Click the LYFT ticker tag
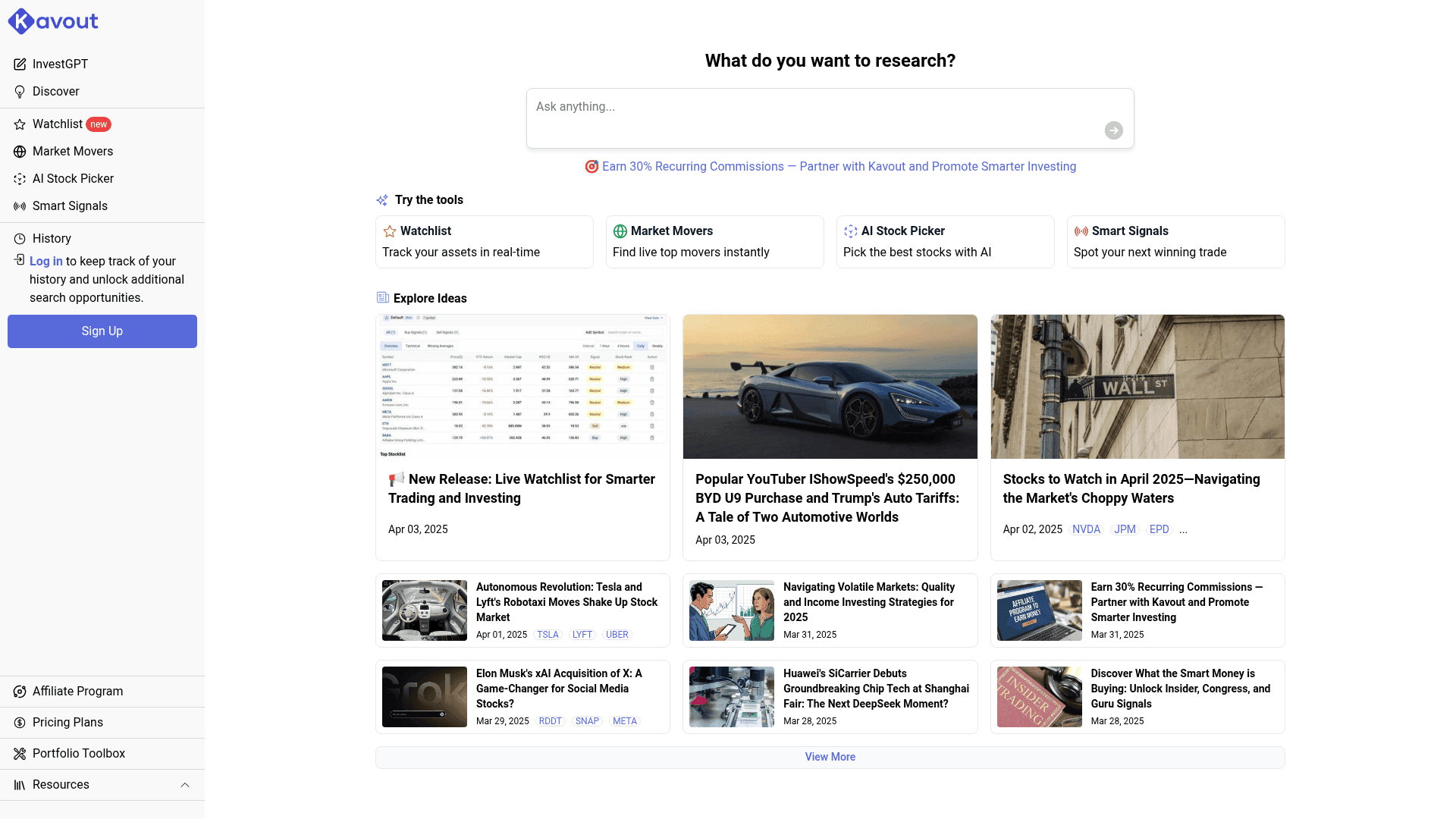Viewport: 1456px width, 819px height. pyautogui.click(x=582, y=635)
